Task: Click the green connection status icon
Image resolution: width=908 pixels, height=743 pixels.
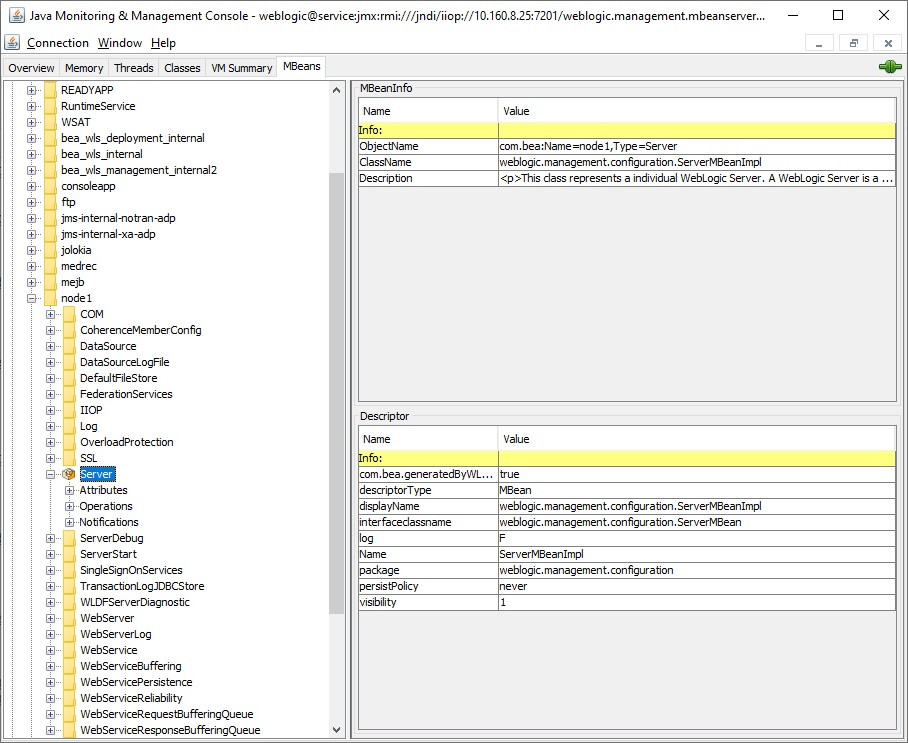Action: [889, 67]
